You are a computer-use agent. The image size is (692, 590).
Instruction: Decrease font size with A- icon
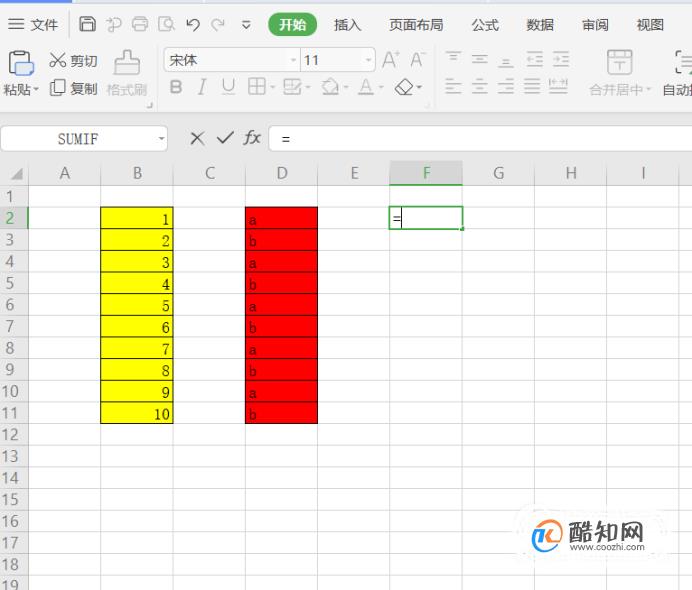[417, 60]
